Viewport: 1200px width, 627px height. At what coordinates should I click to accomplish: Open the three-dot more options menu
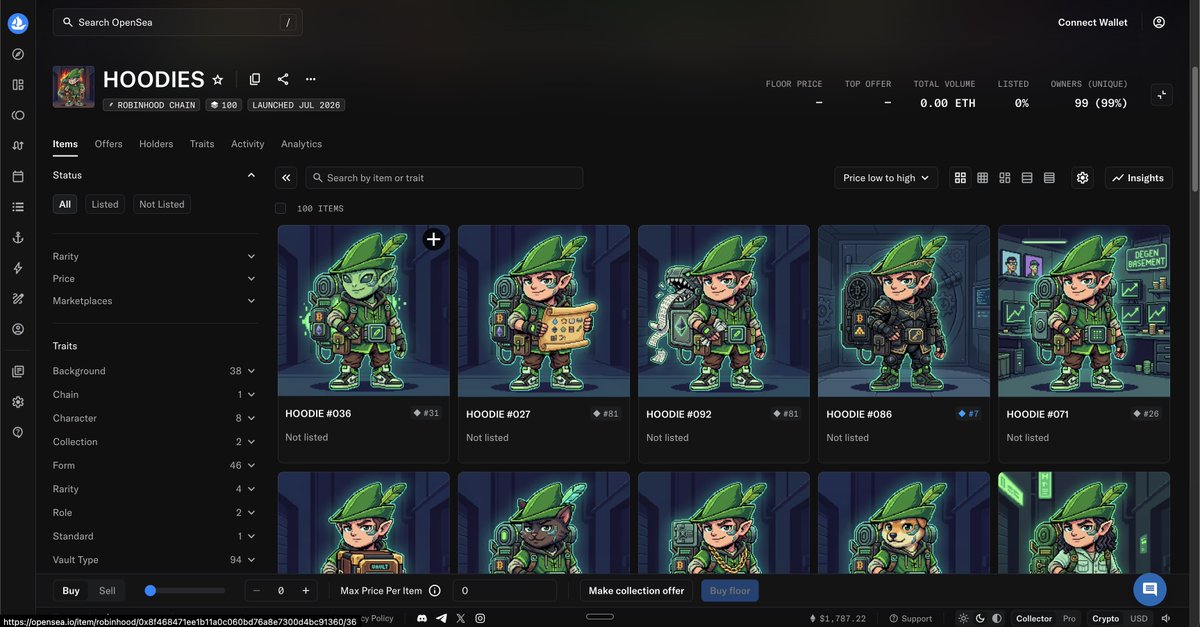(x=311, y=79)
